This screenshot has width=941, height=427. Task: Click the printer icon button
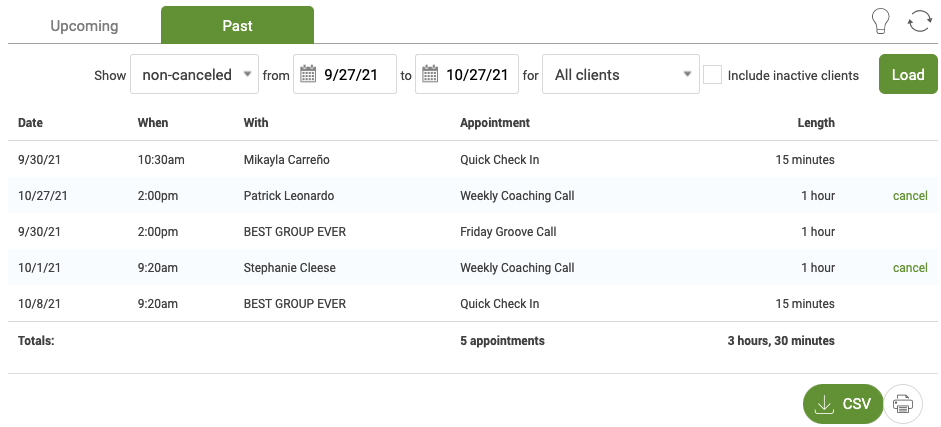pyautogui.click(x=903, y=404)
